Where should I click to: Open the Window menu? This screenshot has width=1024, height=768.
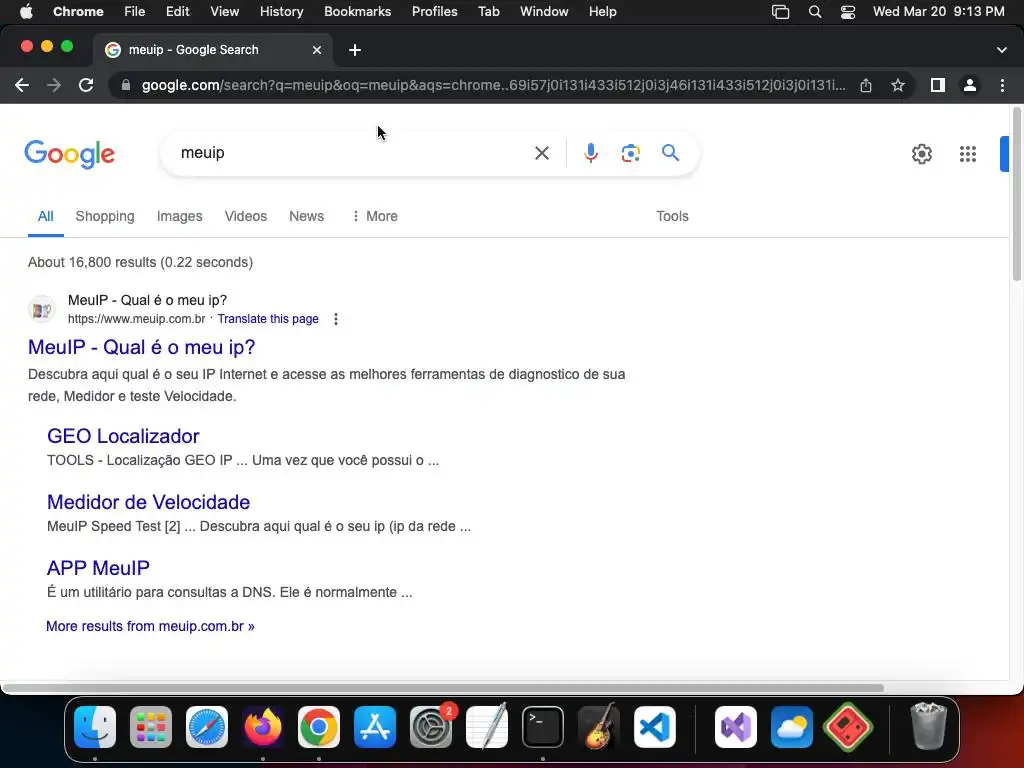[x=544, y=12]
